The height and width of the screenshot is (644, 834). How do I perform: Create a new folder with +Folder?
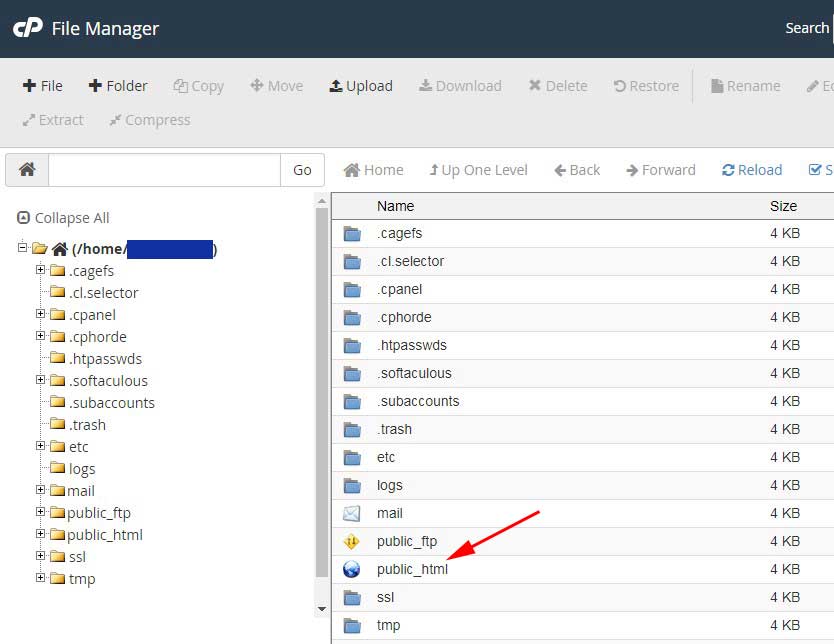tap(118, 86)
